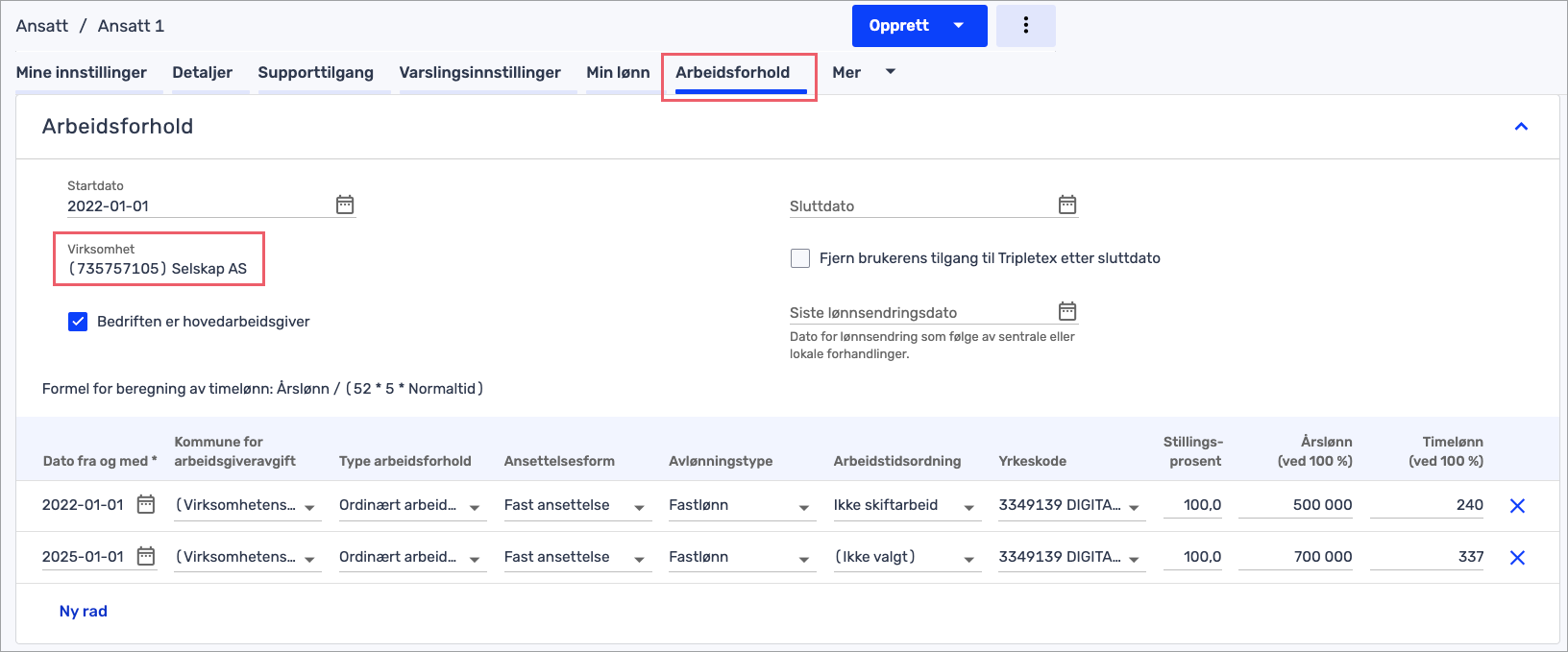Delete the 2022-01-01 employment row
Screen dimensions: 1568x652
(x=1517, y=506)
